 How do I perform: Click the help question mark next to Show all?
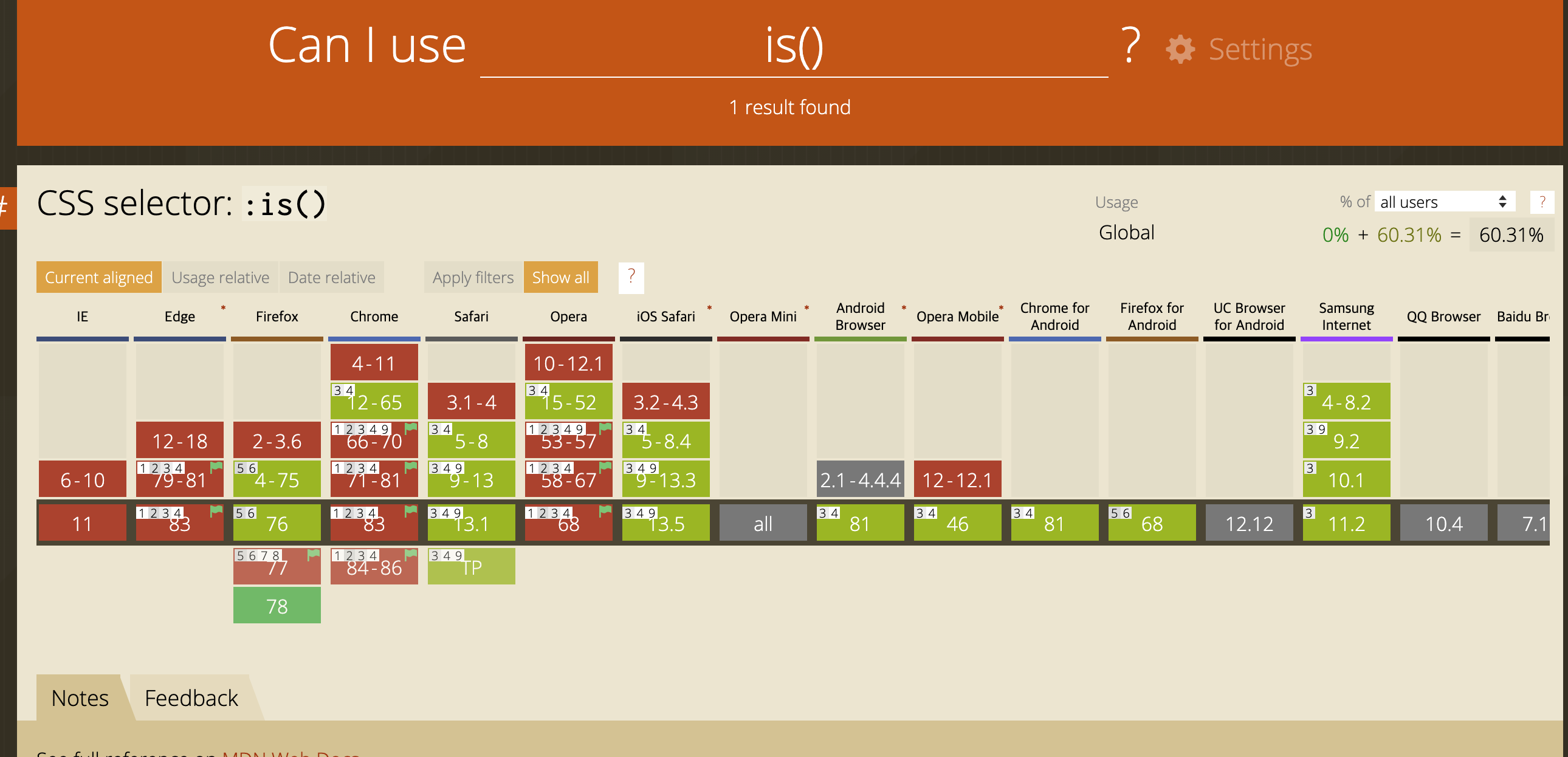pyautogui.click(x=631, y=278)
